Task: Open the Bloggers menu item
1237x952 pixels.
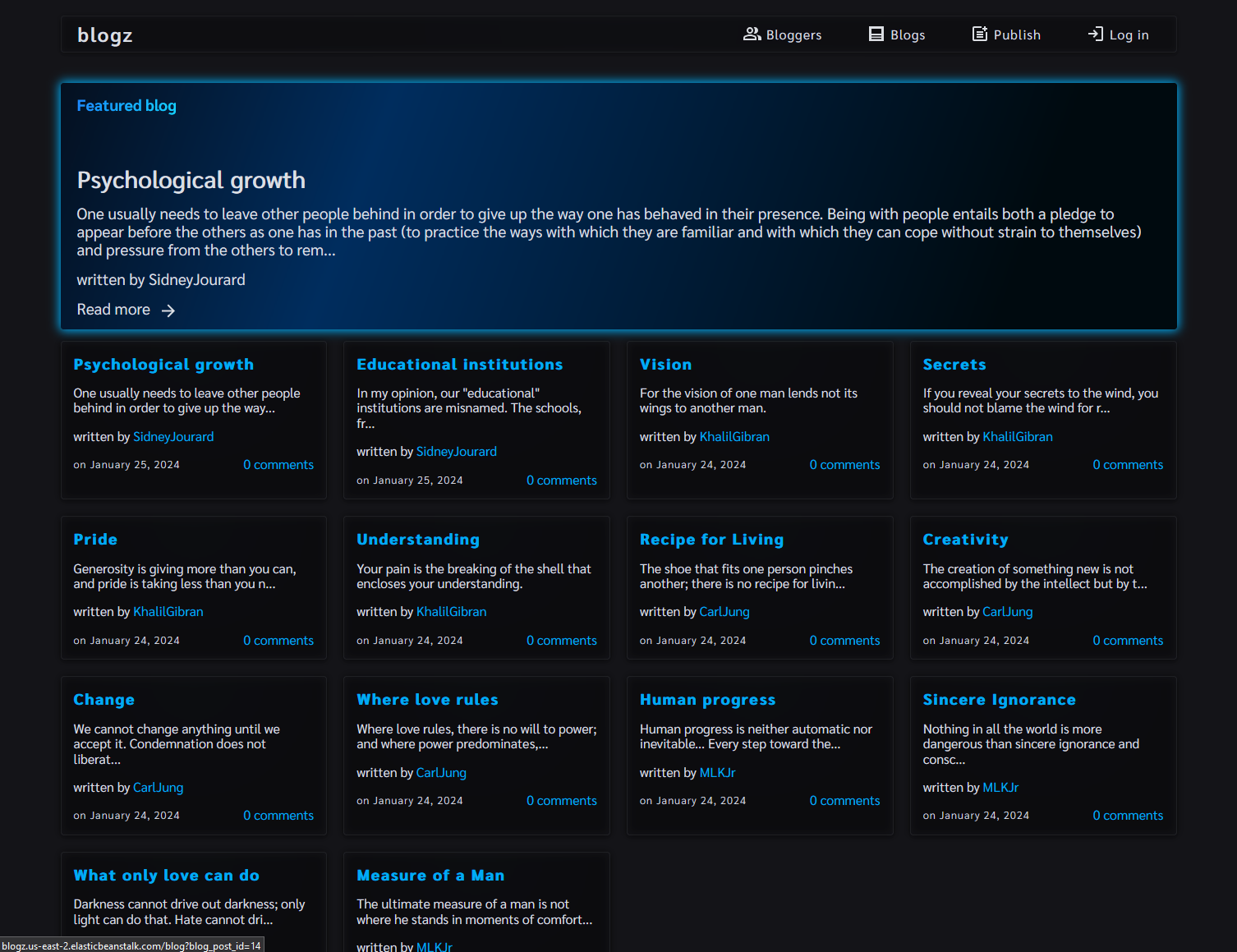Action: pos(793,35)
